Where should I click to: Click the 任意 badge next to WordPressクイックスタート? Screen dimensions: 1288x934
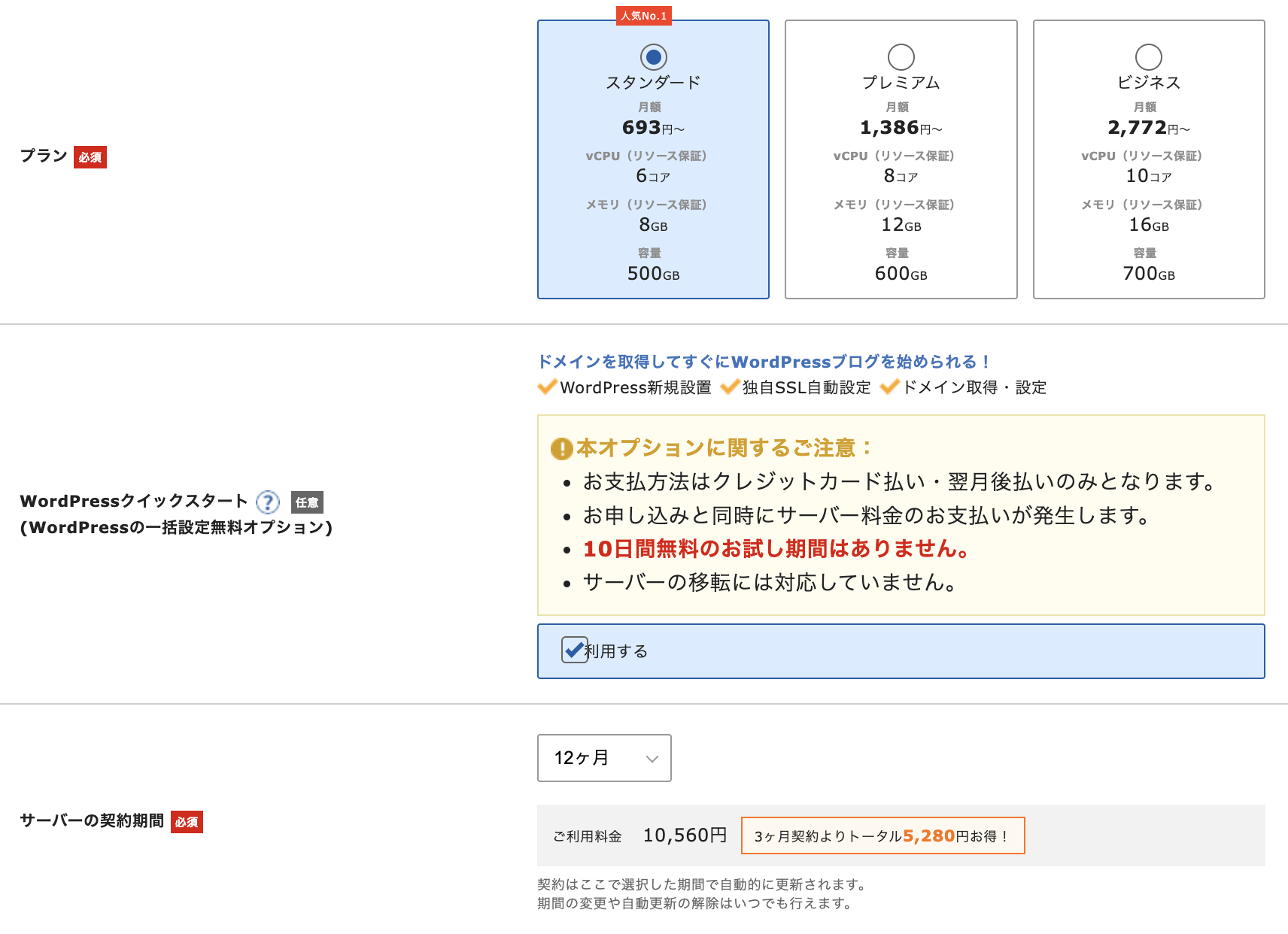[307, 502]
